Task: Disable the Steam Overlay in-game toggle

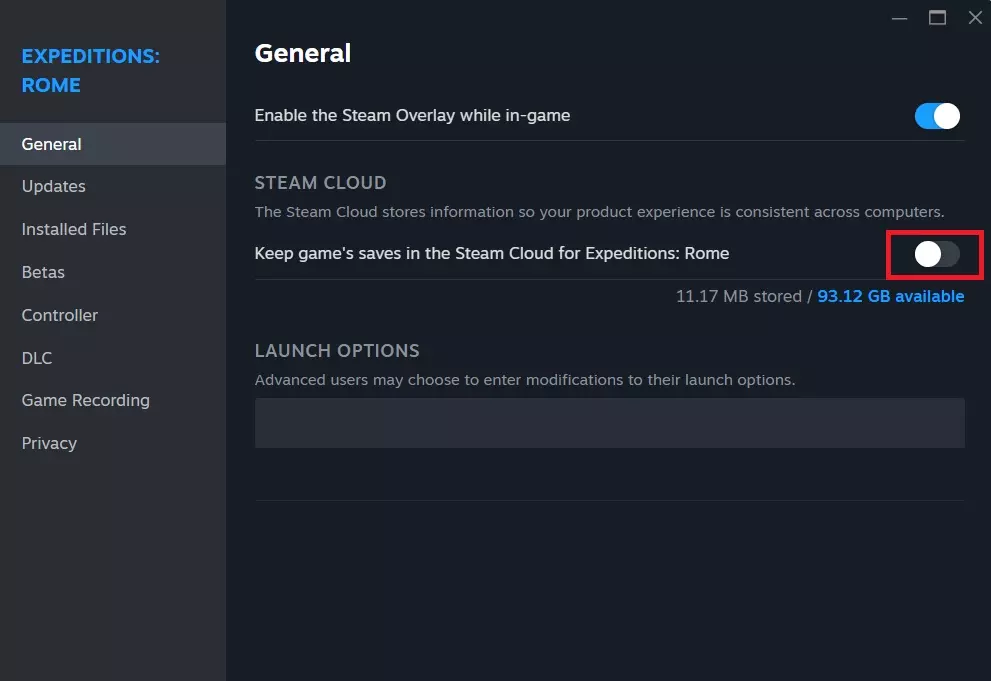Action: 937,116
